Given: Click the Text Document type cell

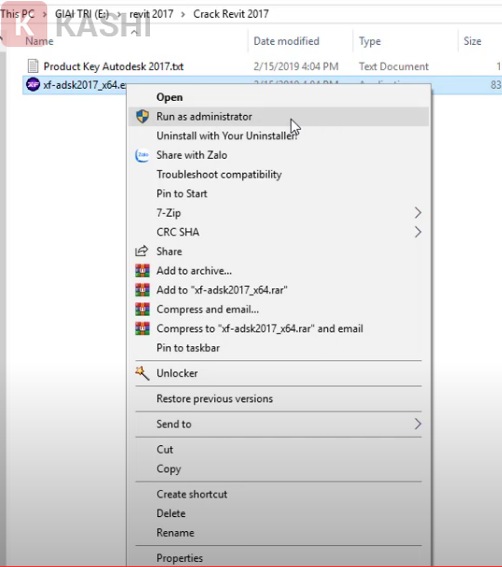Looking at the screenshot, I should (393, 66).
